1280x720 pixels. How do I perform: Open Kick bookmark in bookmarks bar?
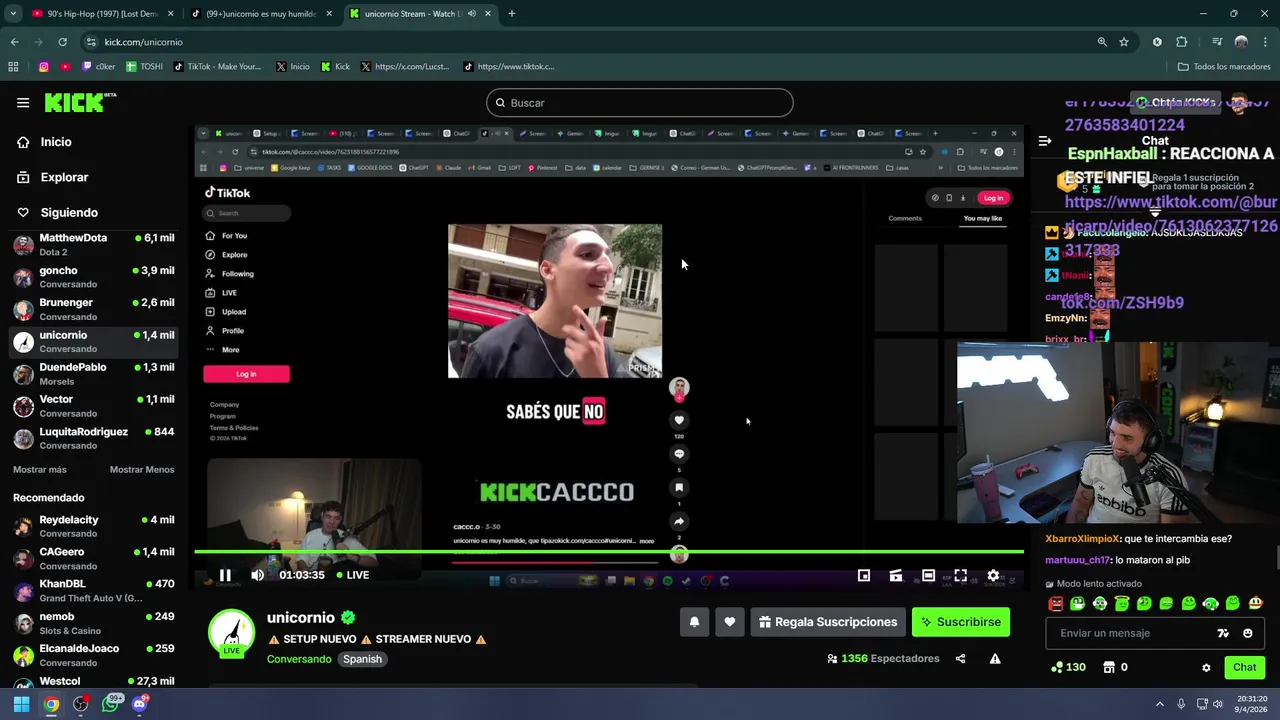point(336,67)
